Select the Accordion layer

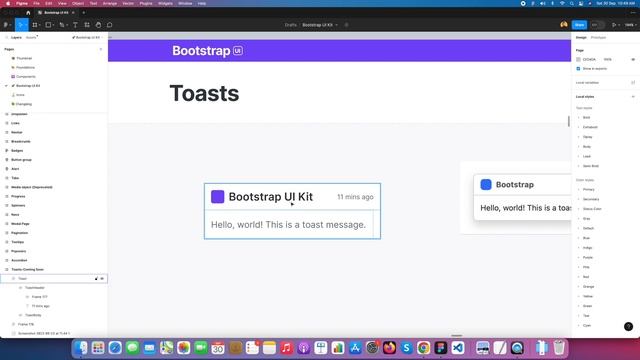click(19, 260)
